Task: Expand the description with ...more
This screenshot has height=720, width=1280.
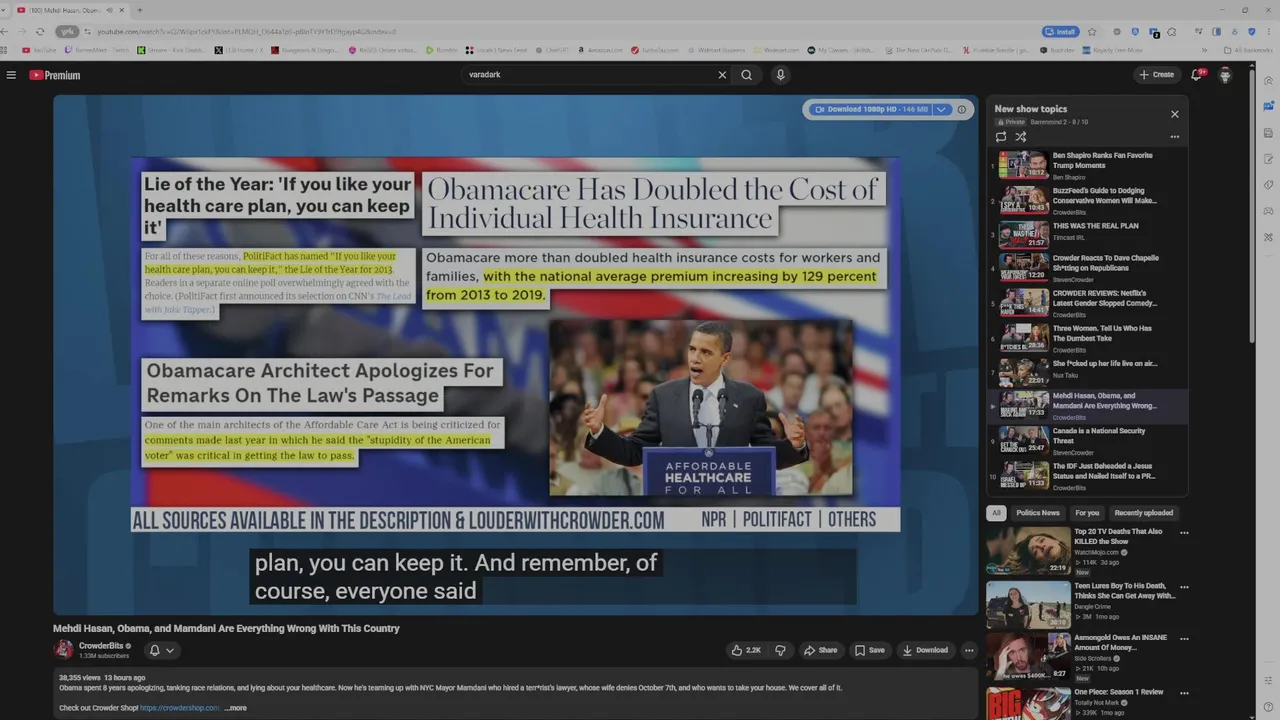Action: click(235, 708)
